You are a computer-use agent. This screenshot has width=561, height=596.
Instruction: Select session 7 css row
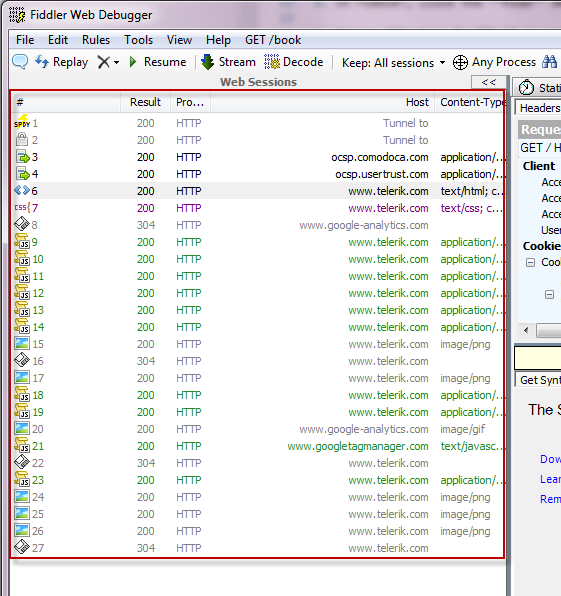pos(258,208)
